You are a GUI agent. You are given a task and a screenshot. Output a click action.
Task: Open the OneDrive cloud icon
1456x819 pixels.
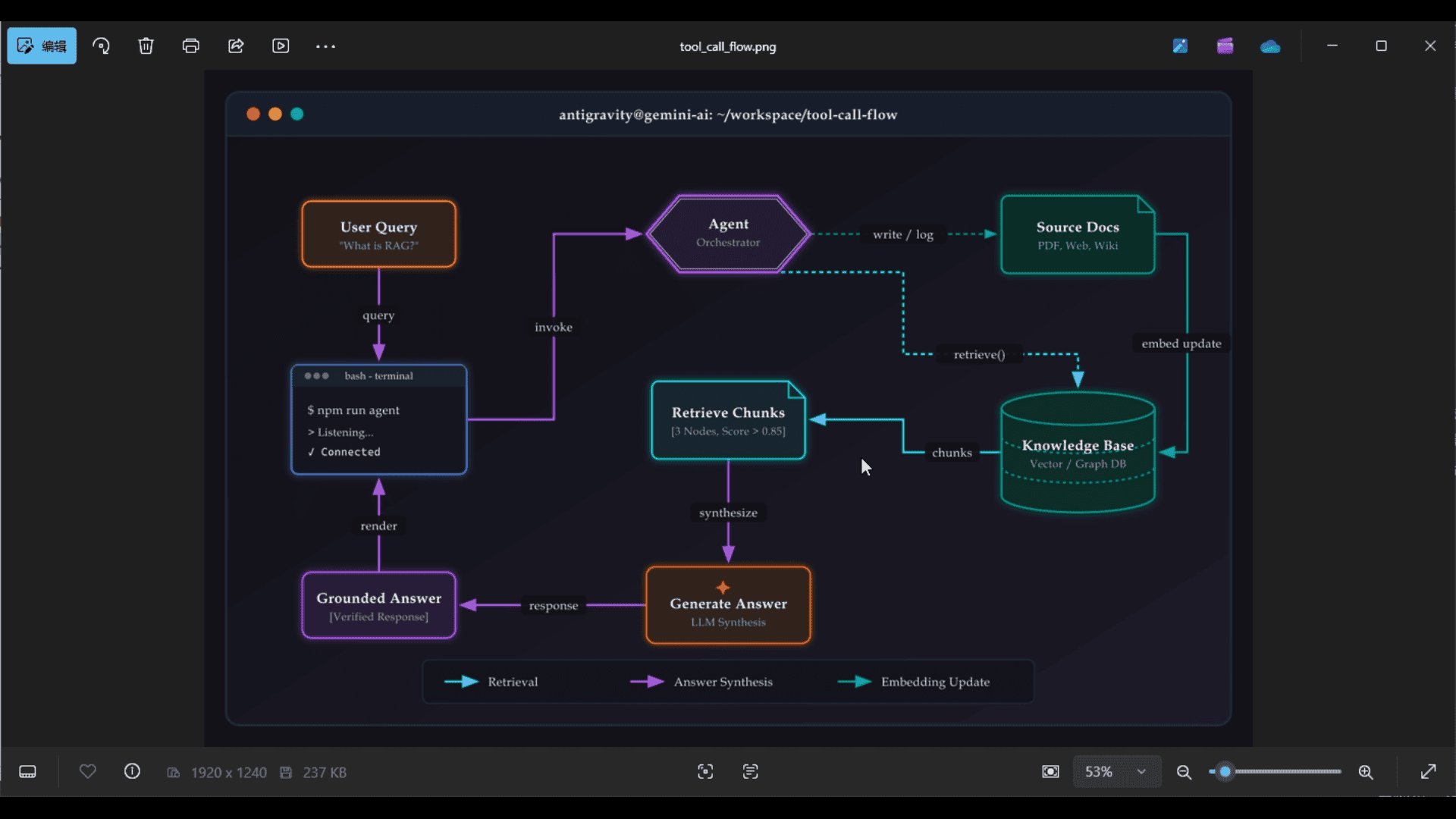click(x=1270, y=47)
